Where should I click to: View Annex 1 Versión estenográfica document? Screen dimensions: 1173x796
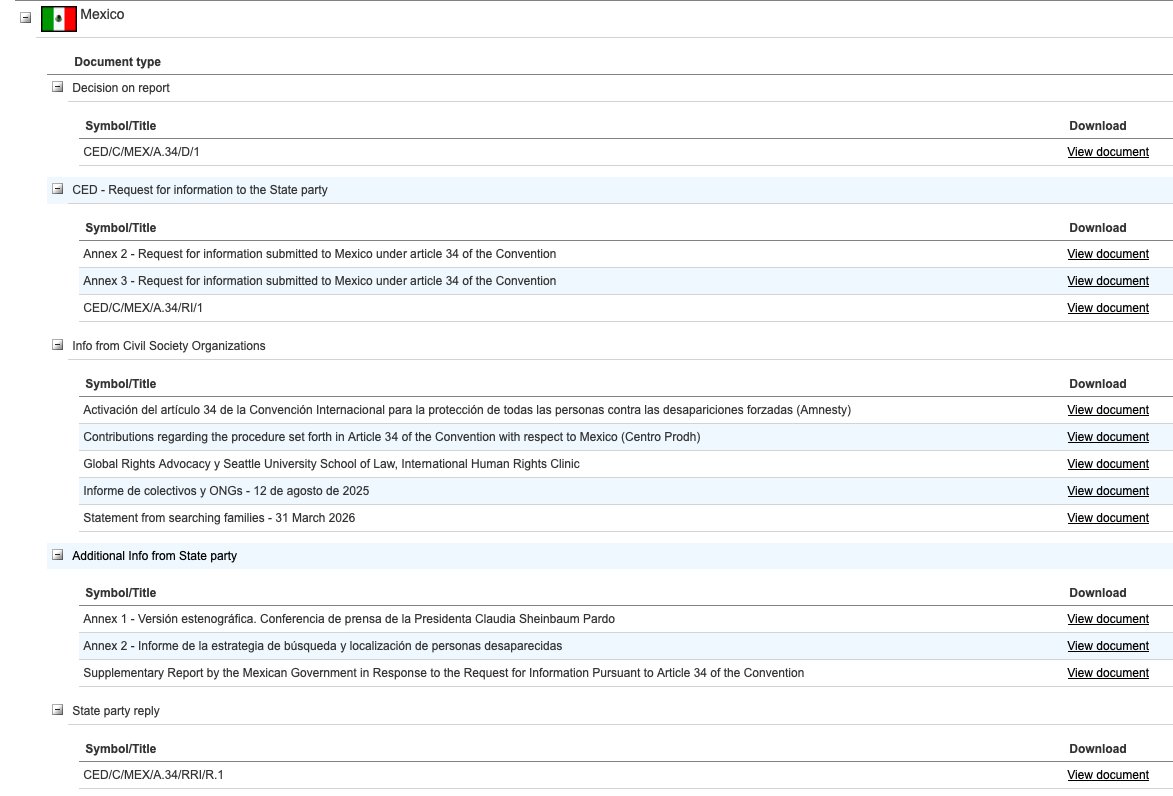(1108, 619)
